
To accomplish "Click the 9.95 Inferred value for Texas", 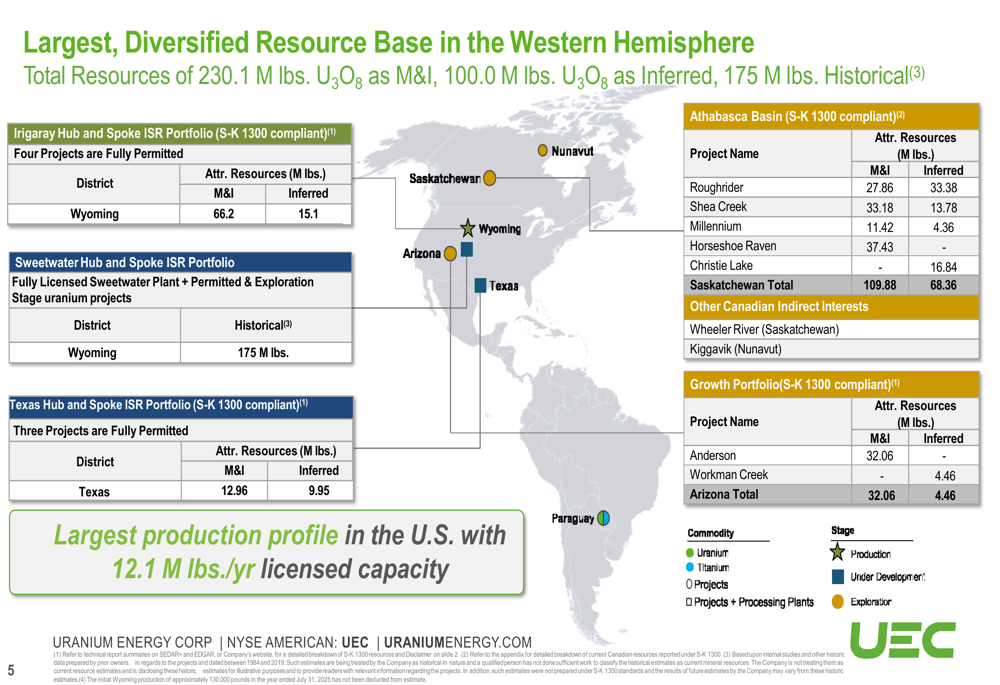I will coord(319,490).
